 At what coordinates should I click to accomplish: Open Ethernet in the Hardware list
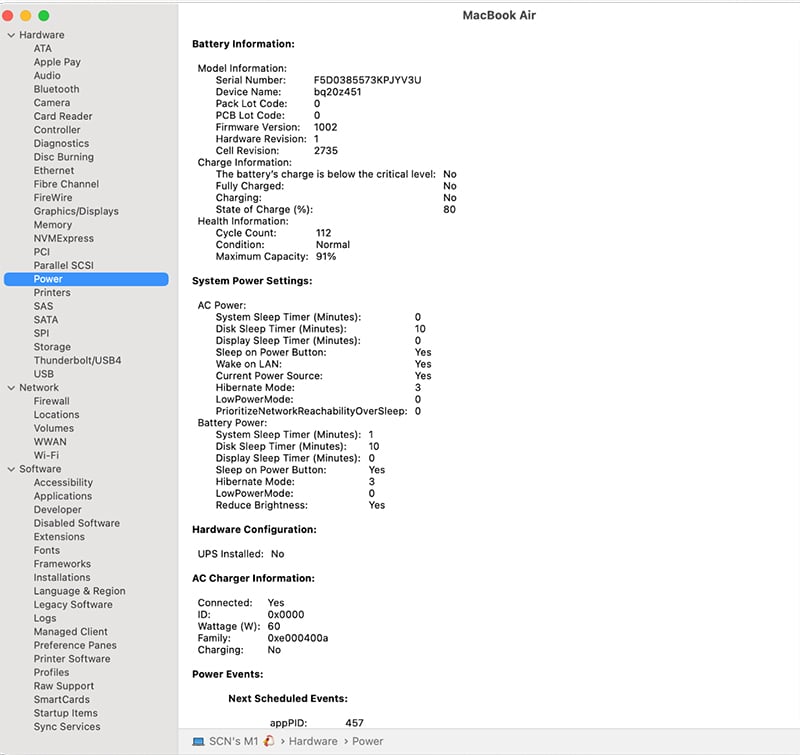point(54,170)
